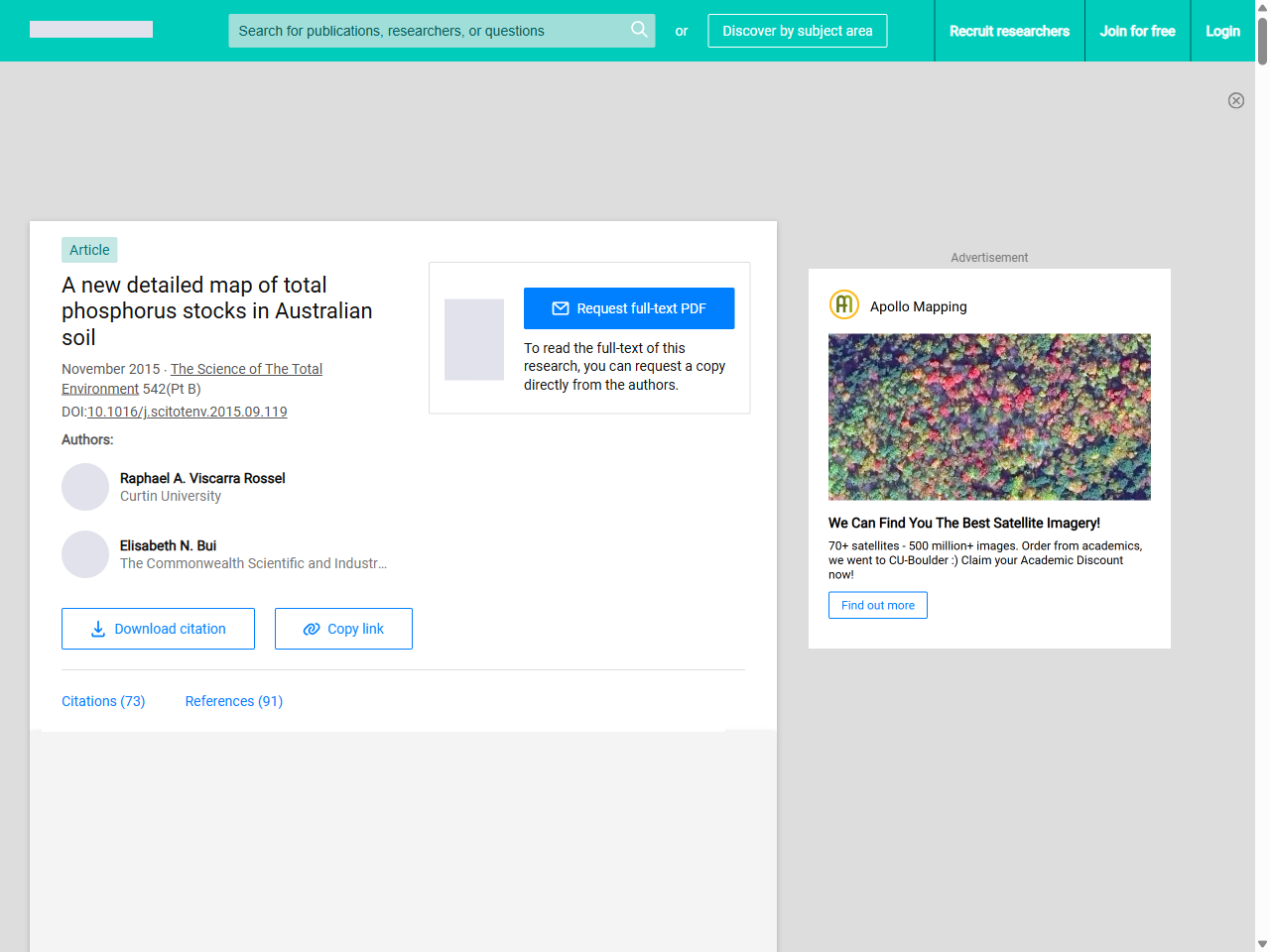Click the download icon on Download citation
The height and width of the screenshot is (952, 1270).
pos(97,629)
